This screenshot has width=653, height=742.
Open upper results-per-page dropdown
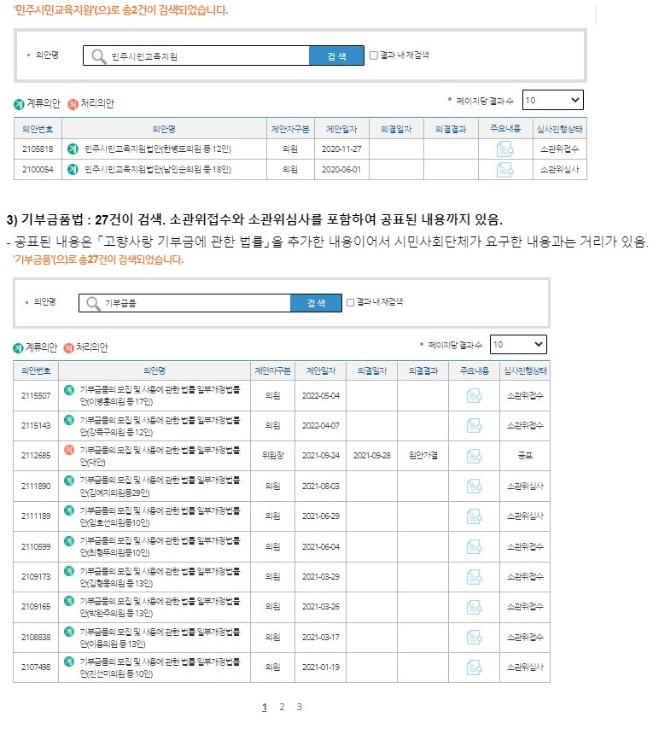click(553, 100)
